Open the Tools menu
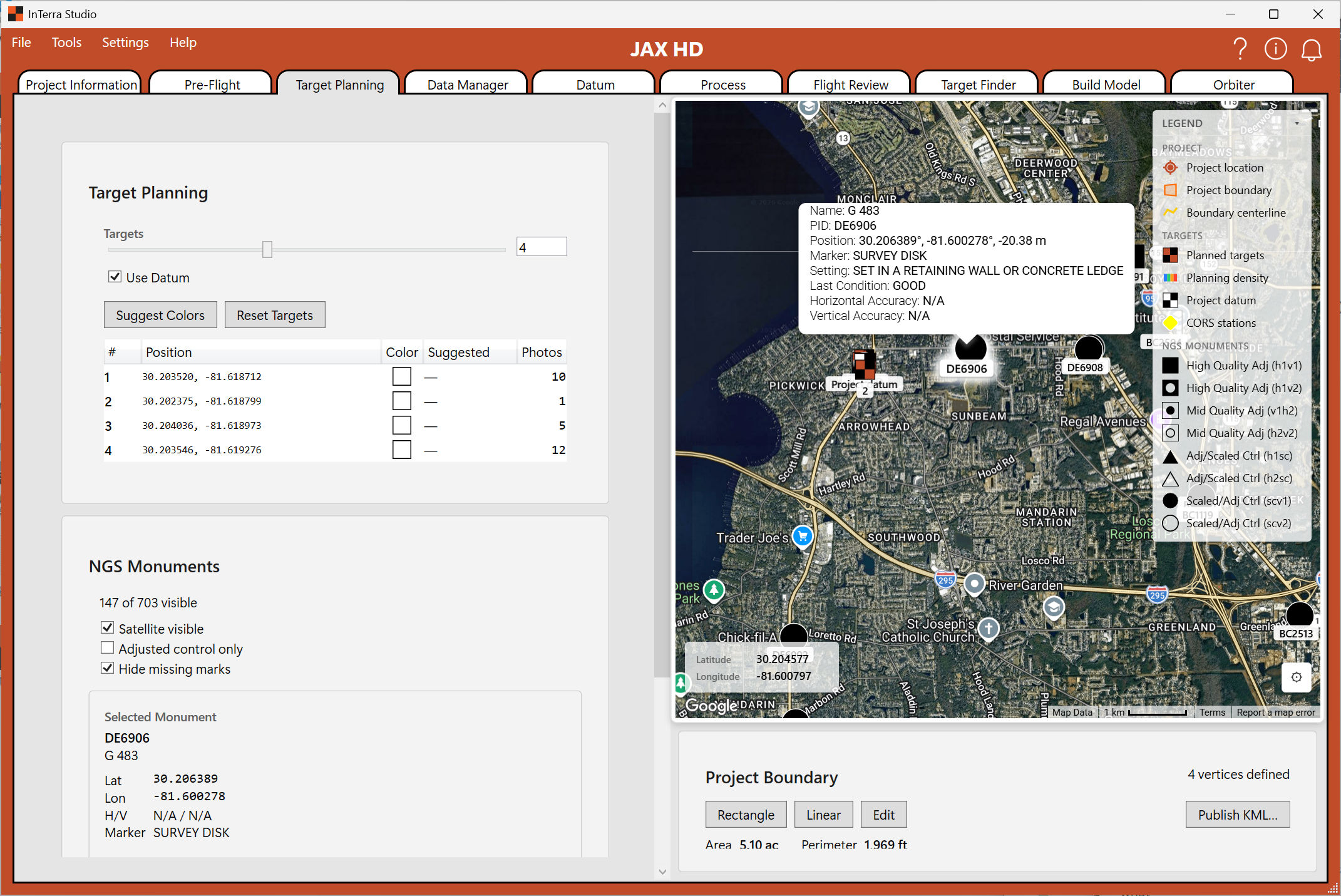 click(66, 43)
